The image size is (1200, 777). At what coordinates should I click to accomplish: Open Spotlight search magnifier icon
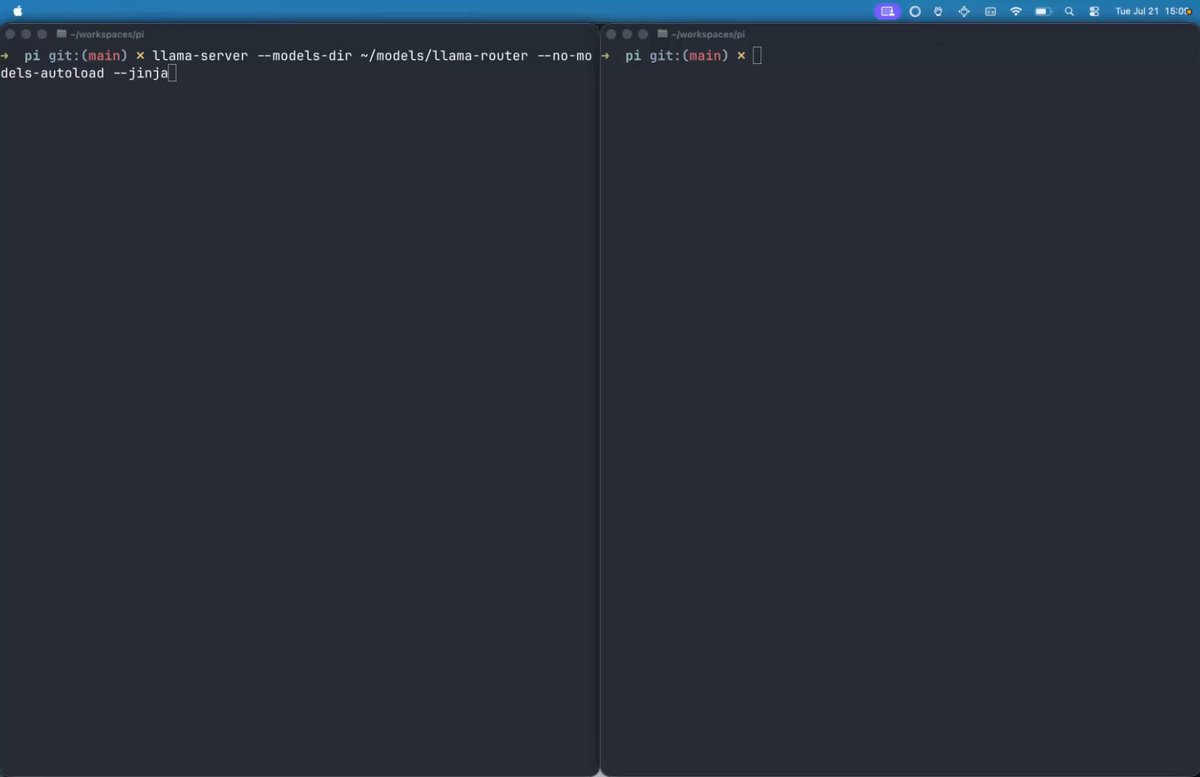(x=1069, y=11)
